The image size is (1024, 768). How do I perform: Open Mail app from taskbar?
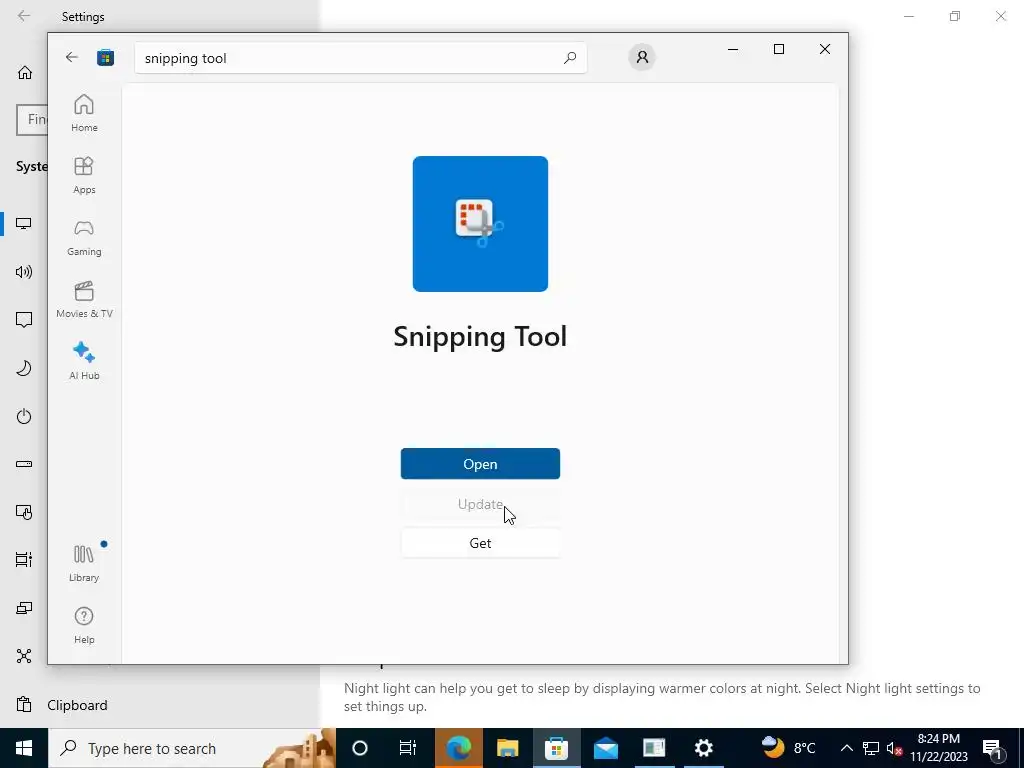(605, 748)
